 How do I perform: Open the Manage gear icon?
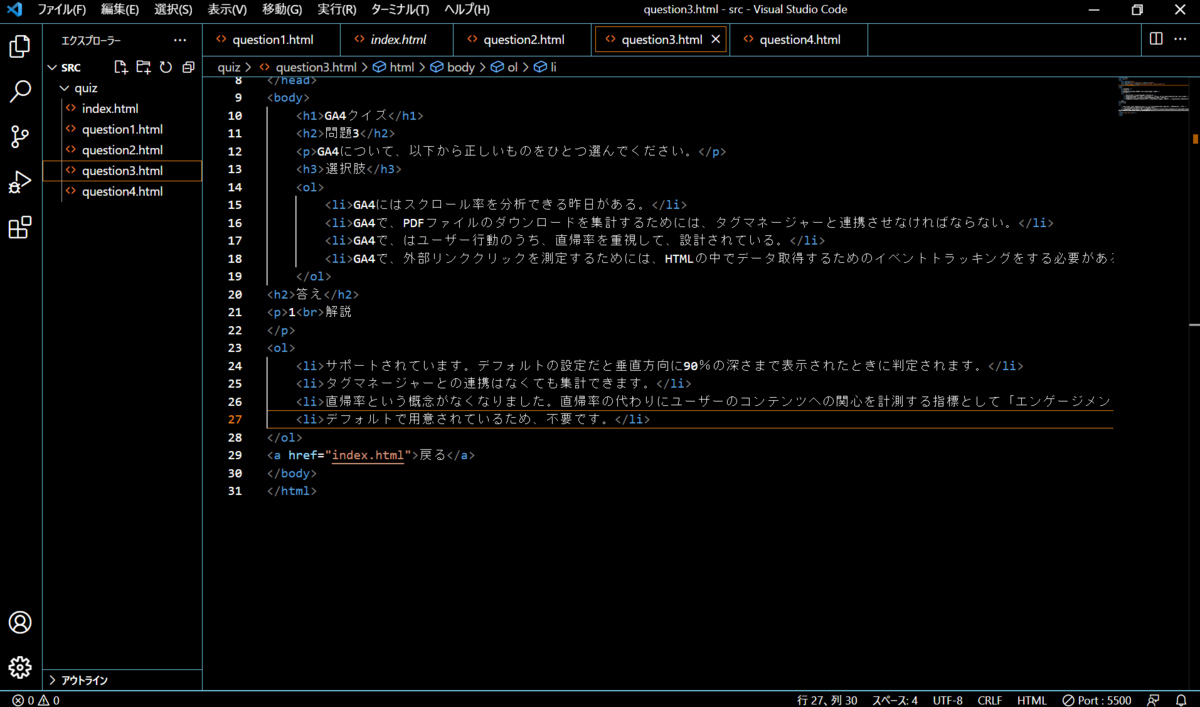click(x=20, y=667)
